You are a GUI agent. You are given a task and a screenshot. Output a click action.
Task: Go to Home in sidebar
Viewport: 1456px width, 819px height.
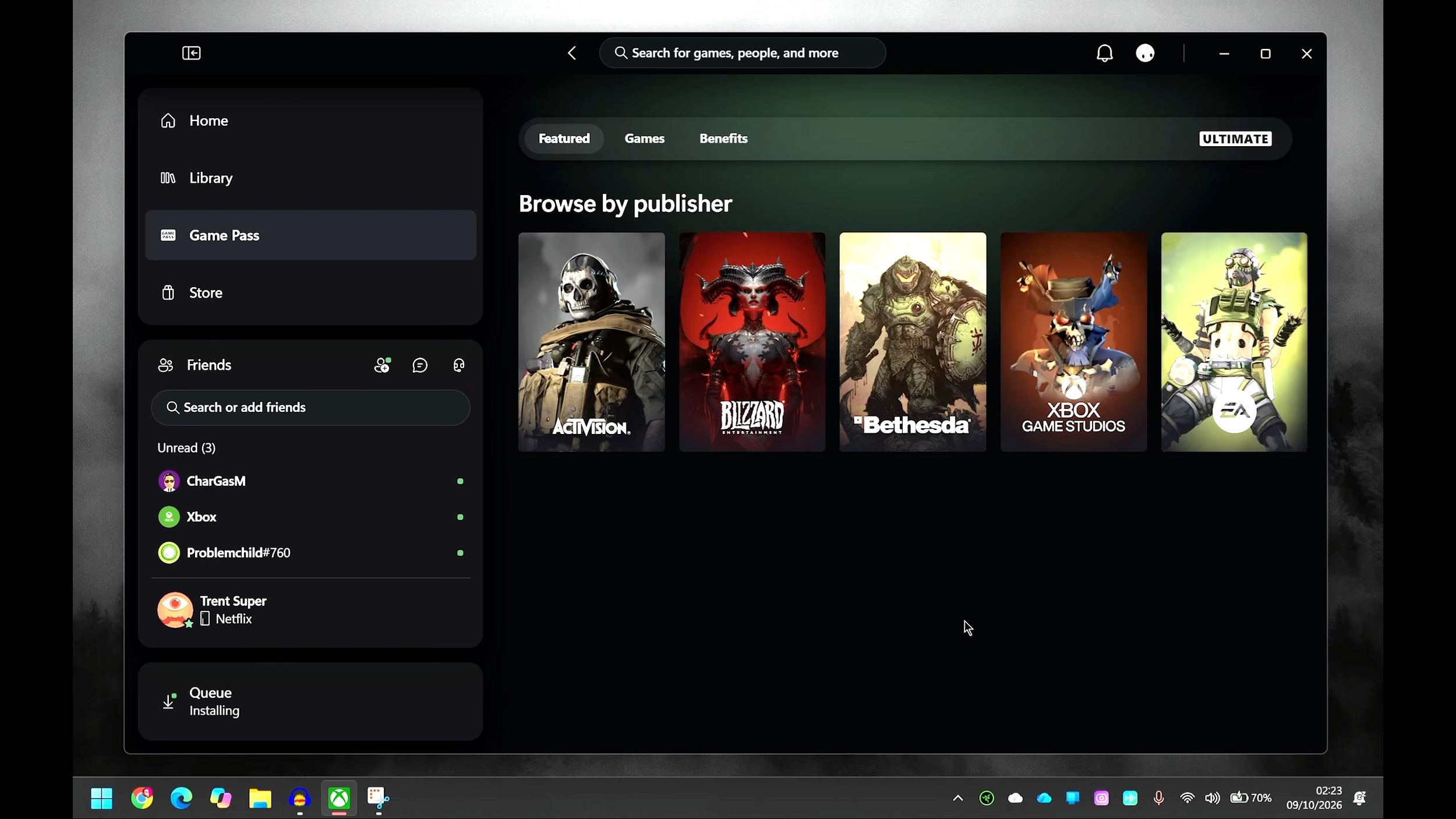click(x=310, y=121)
